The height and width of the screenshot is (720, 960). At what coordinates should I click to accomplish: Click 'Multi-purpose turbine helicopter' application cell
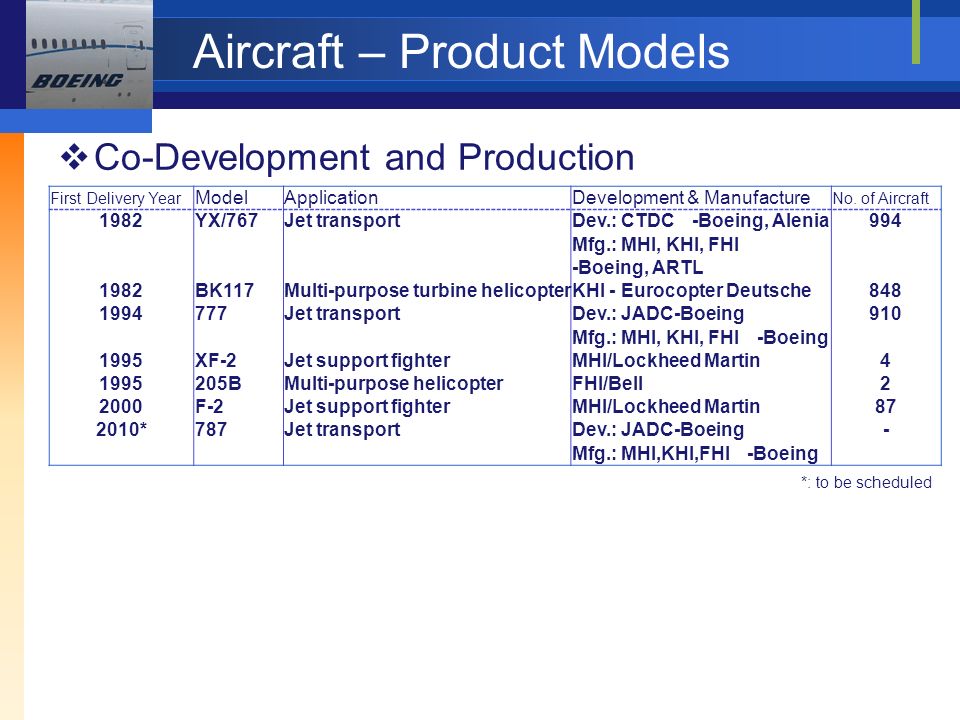pos(427,290)
